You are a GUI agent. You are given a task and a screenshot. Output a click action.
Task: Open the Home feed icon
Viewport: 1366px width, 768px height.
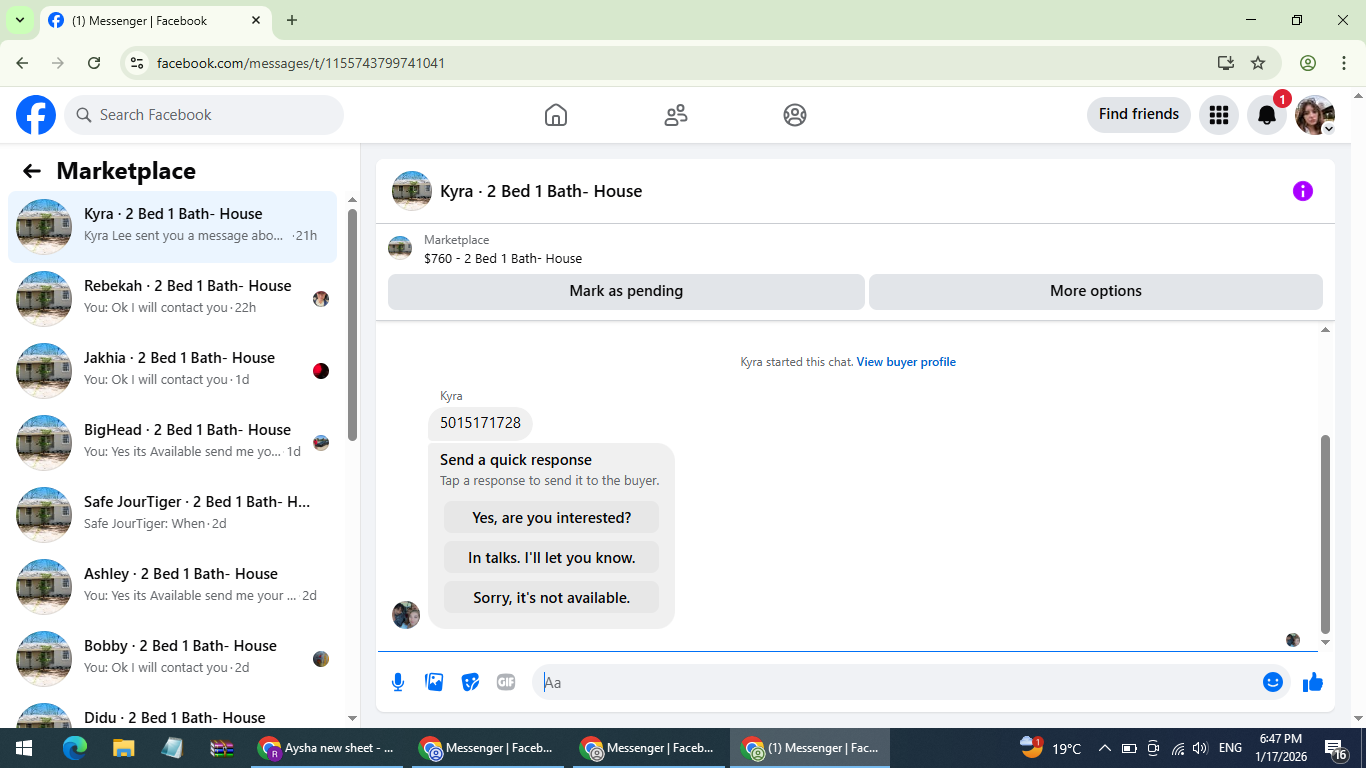pyautogui.click(x=556, y=115)
